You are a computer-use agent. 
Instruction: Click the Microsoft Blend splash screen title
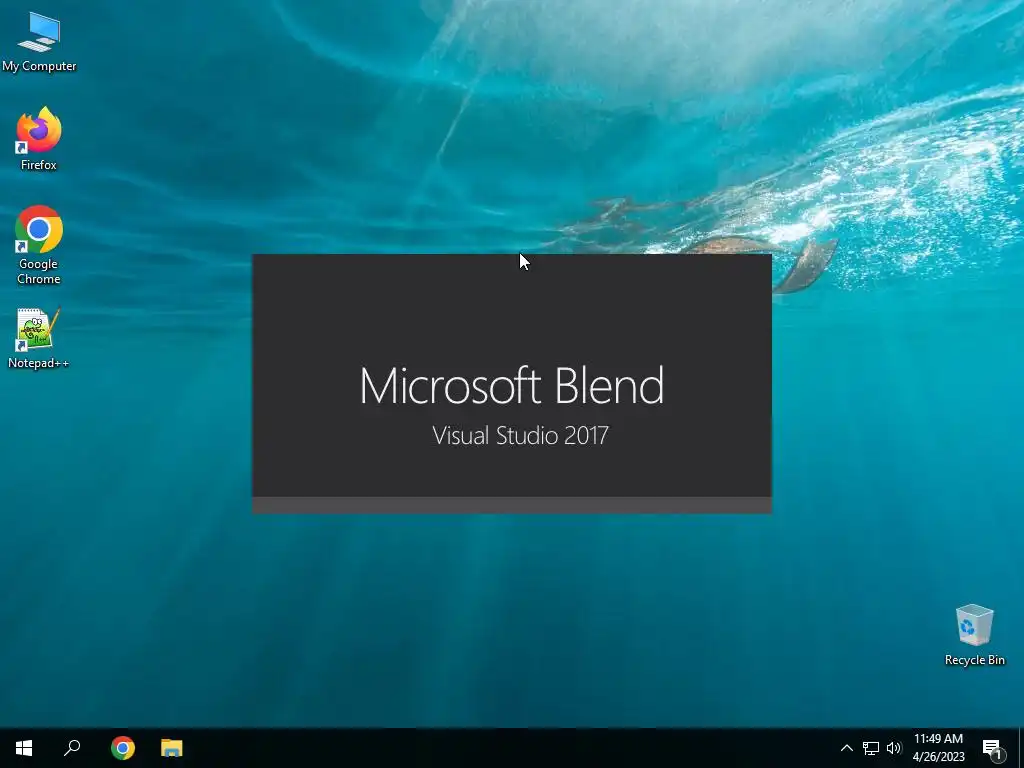512,385
